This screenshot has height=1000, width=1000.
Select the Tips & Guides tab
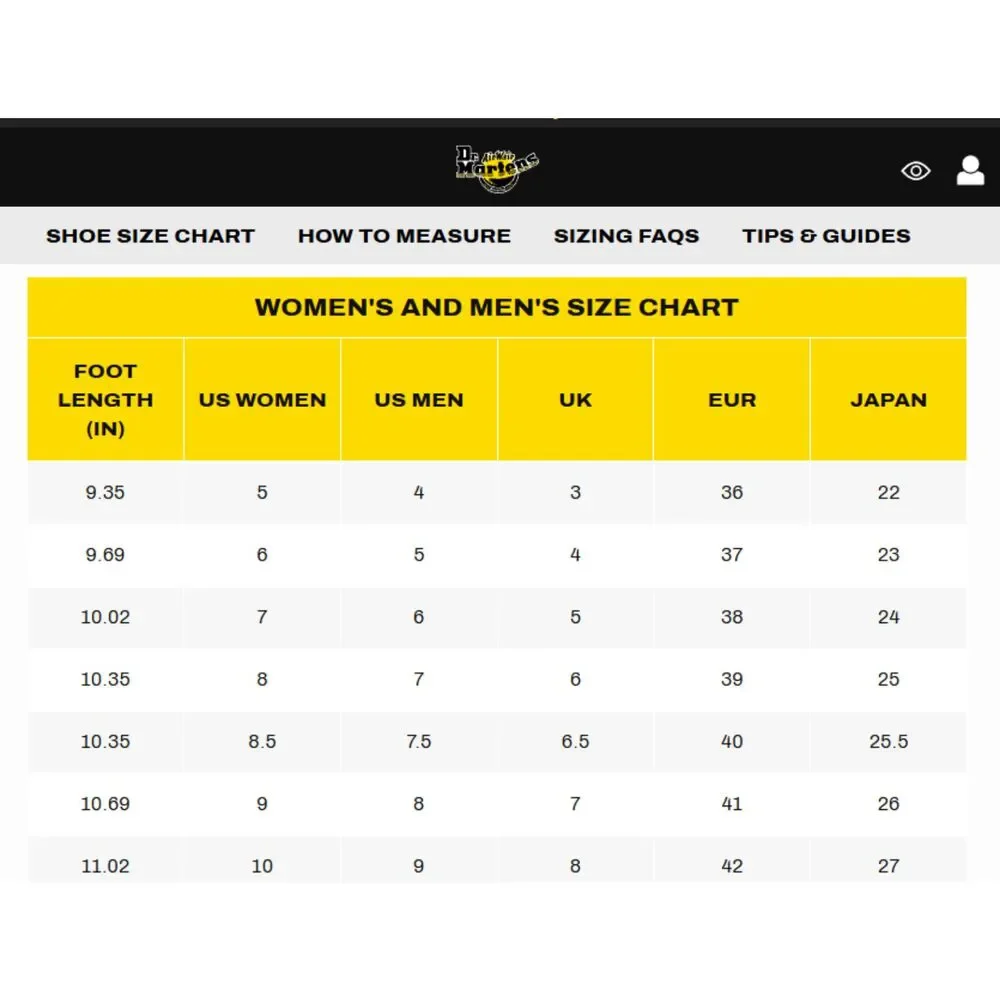tap(827, 236)
